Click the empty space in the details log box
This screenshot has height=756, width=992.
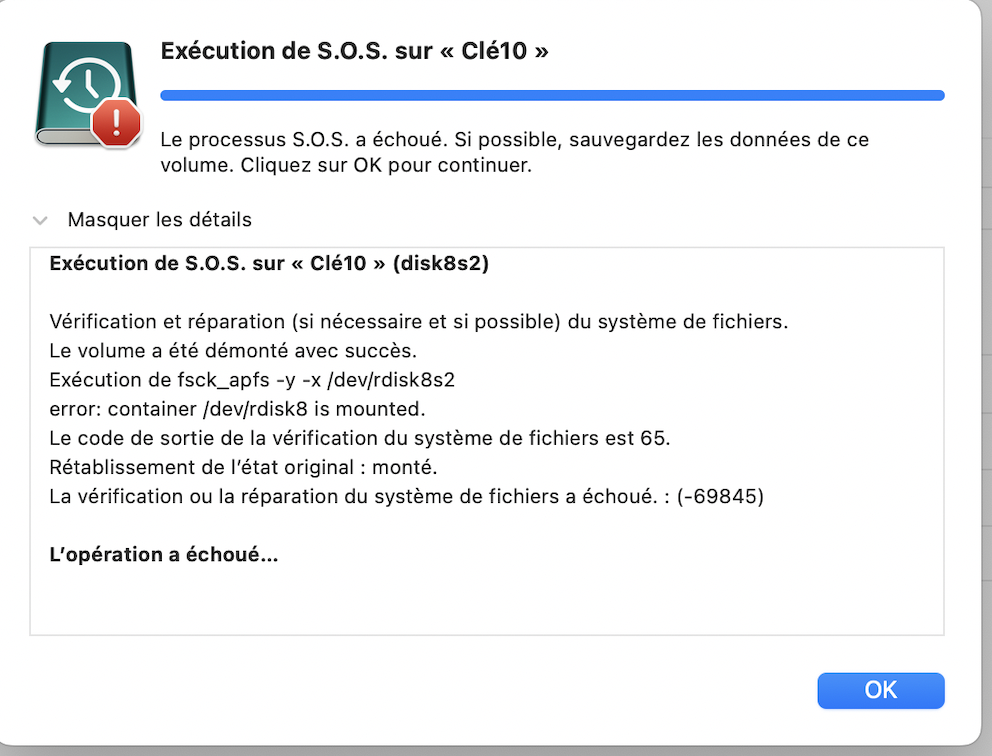(487, 601)
